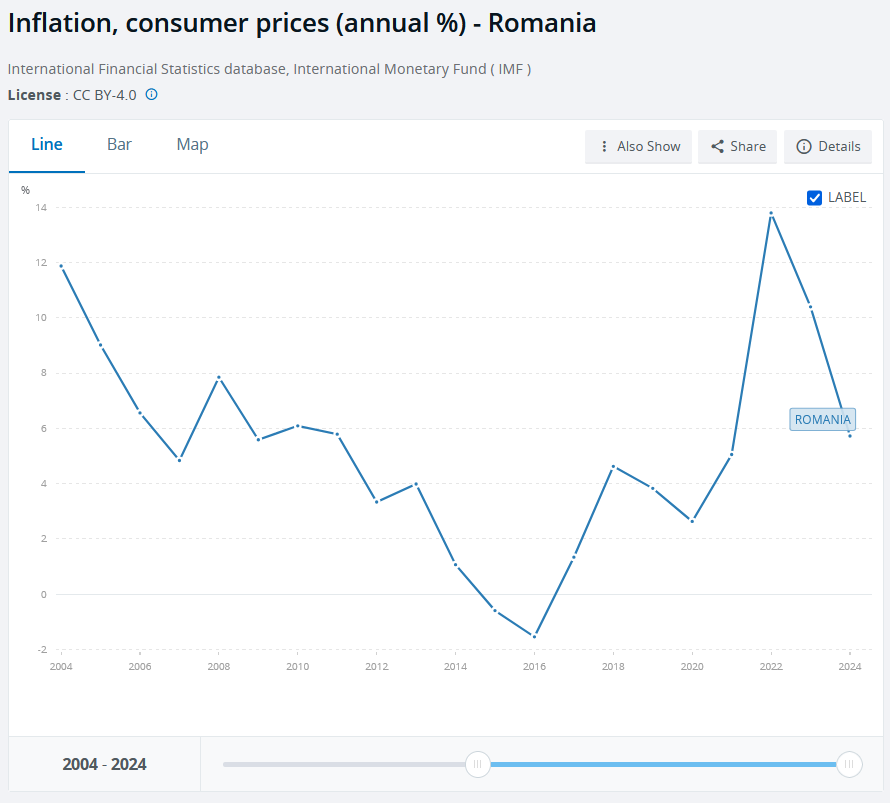
Task: Click the share icon on the Share button
Action: (717, 146)
